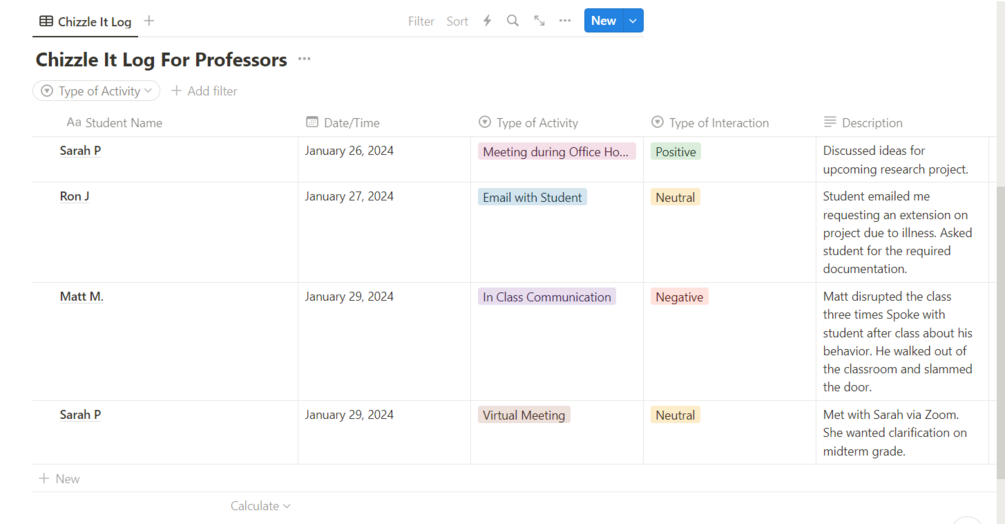This screenshot has height=524, width=1005.
Task: Open the Sort menu
Action: 457,21
